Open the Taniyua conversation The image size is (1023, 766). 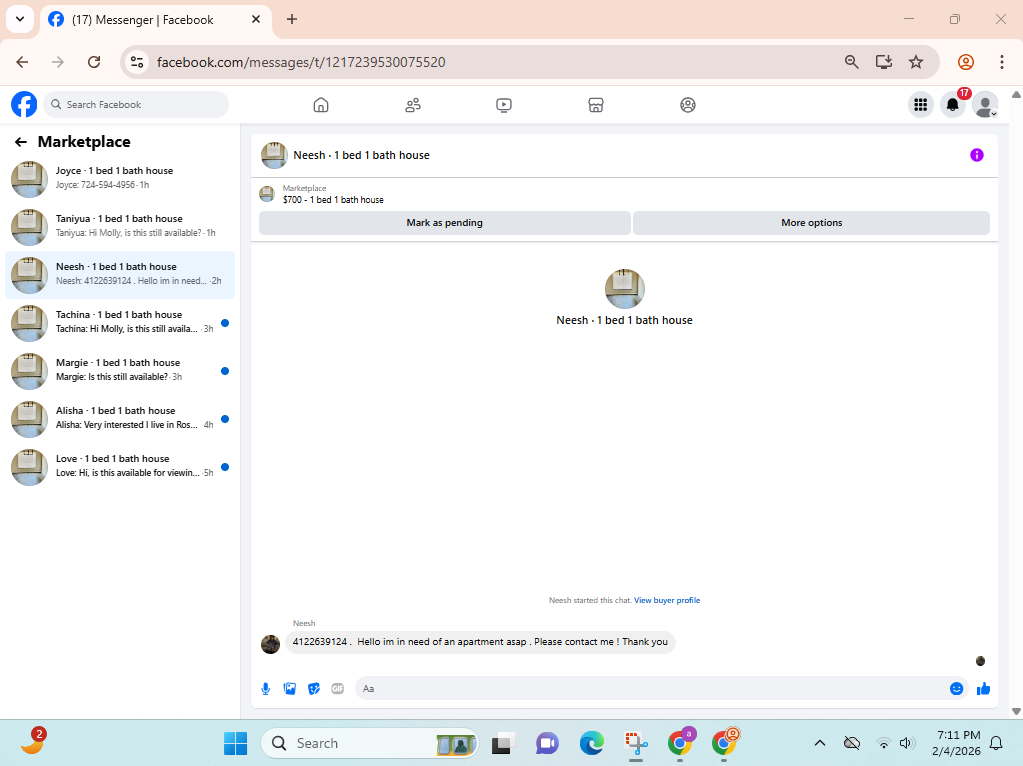point(120,227)
